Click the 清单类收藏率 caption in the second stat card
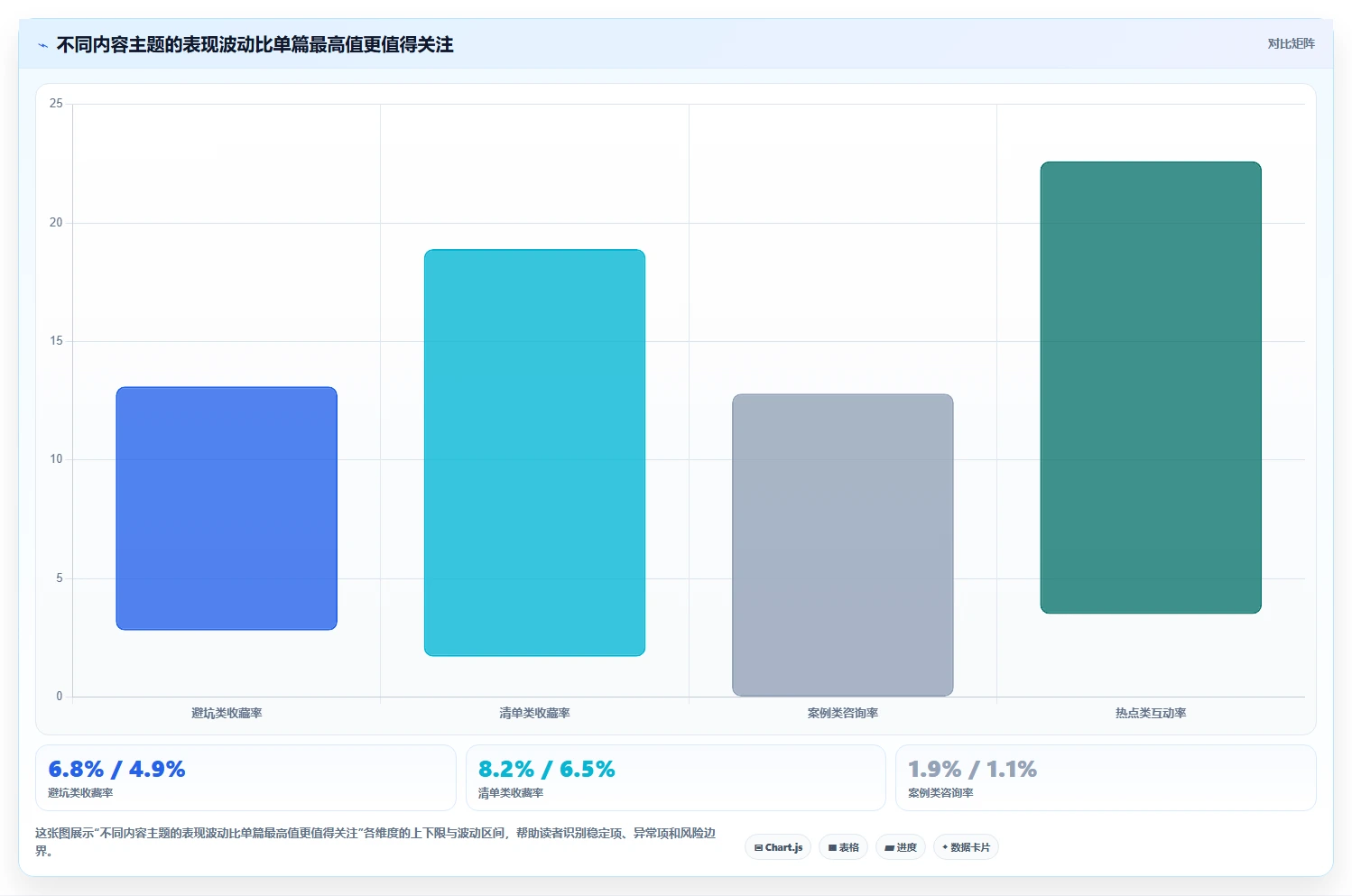1352x896 pixels. coord(511,793)
